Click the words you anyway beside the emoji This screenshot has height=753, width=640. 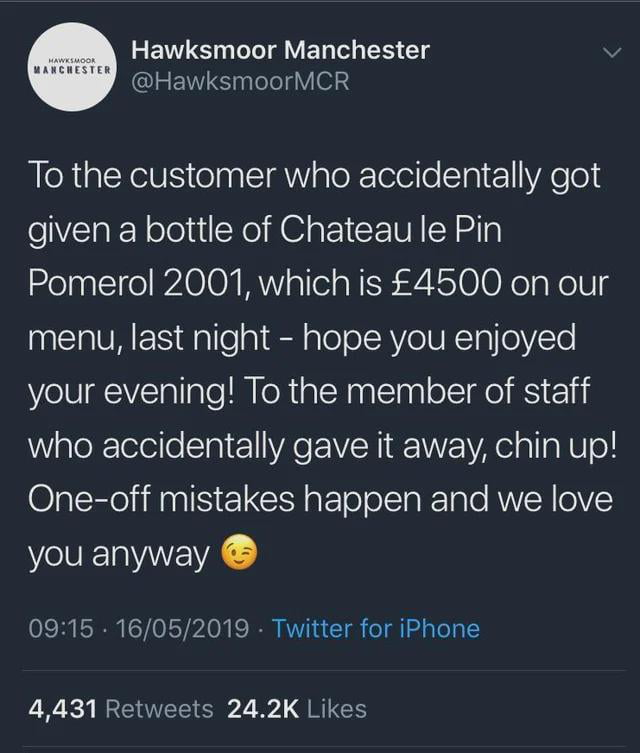pyautogui.click(x=119, y=555)
